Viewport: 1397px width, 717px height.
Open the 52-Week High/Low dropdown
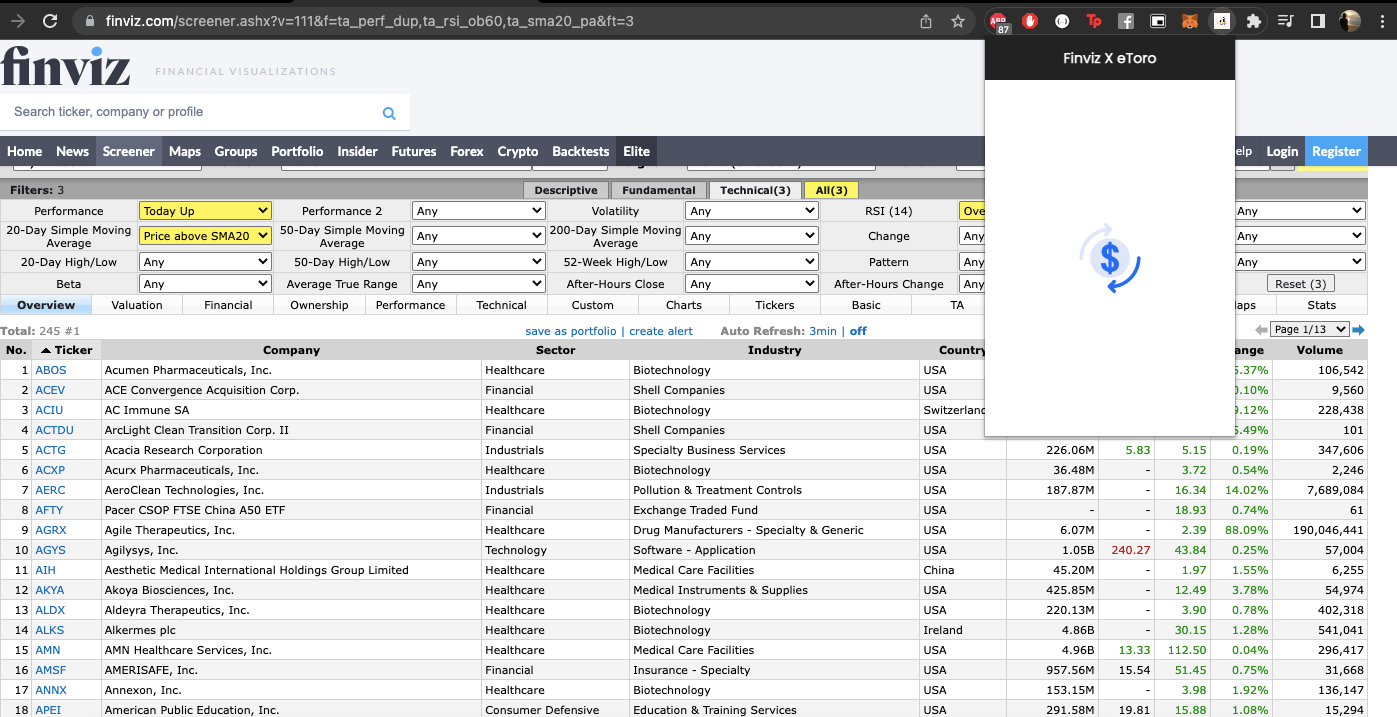point(751,262)
